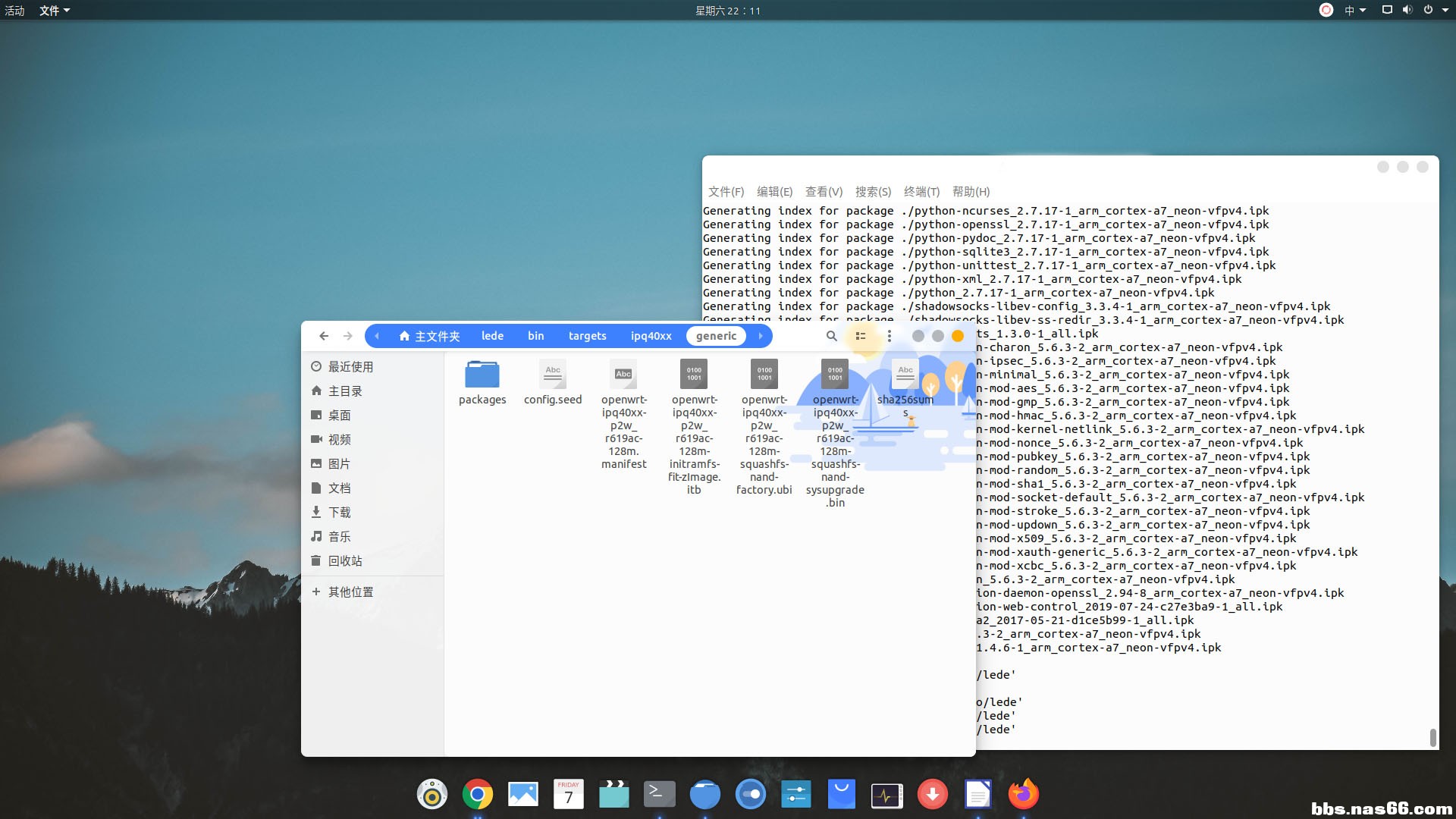The image size is (1456, 819).
Task: Open the packages folder
Action: tap(482, 375)
